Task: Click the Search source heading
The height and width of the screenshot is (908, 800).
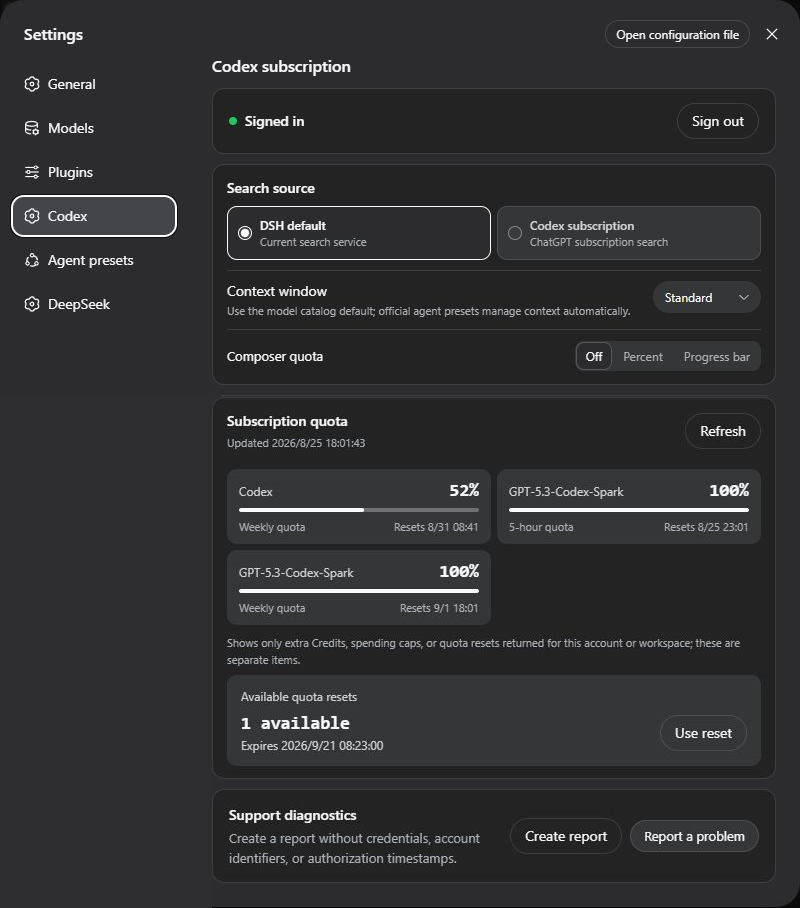Action: [271, 188]
